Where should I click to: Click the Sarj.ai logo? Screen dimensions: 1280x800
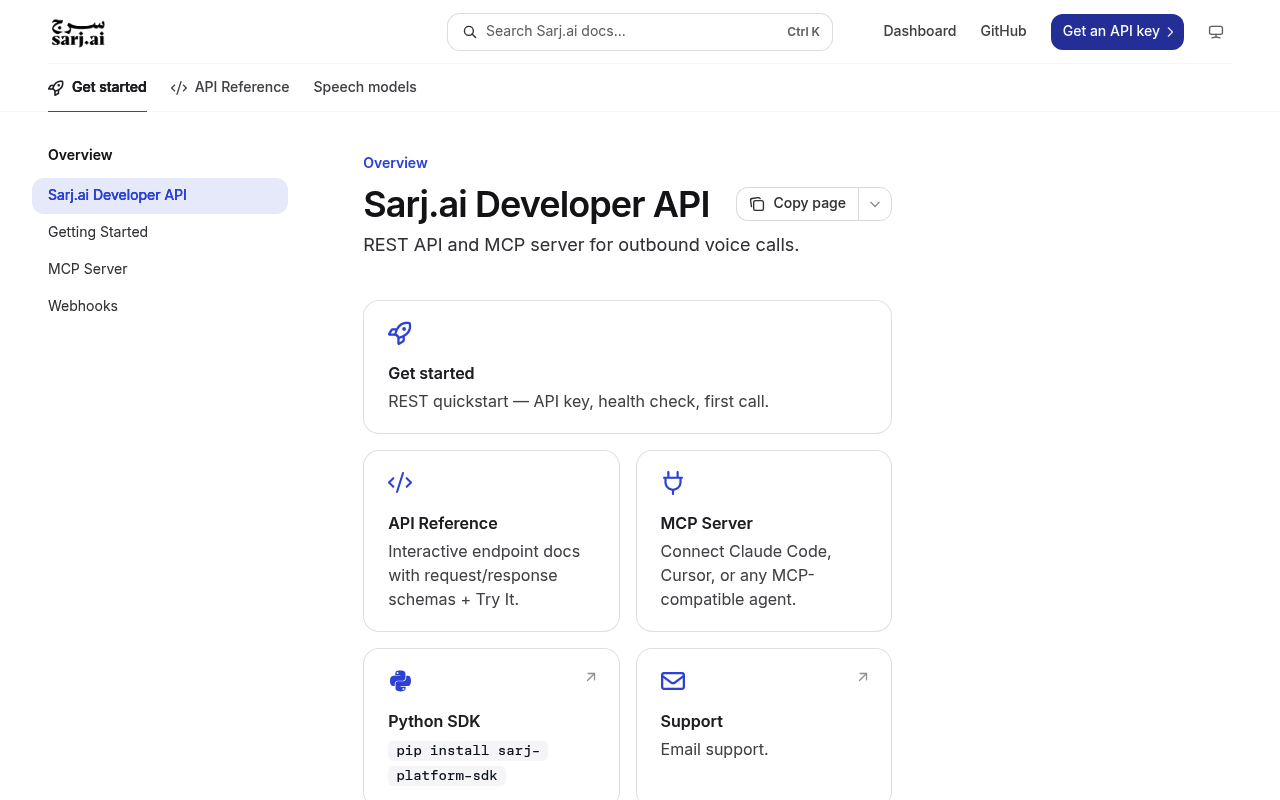tap(78, 32)
